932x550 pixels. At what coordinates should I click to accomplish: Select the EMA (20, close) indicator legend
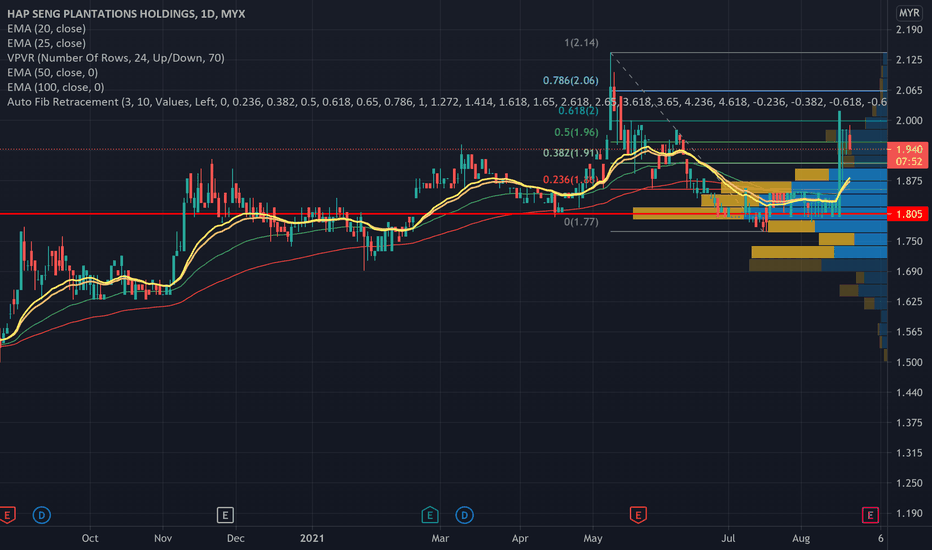click(x=46, y=29)
